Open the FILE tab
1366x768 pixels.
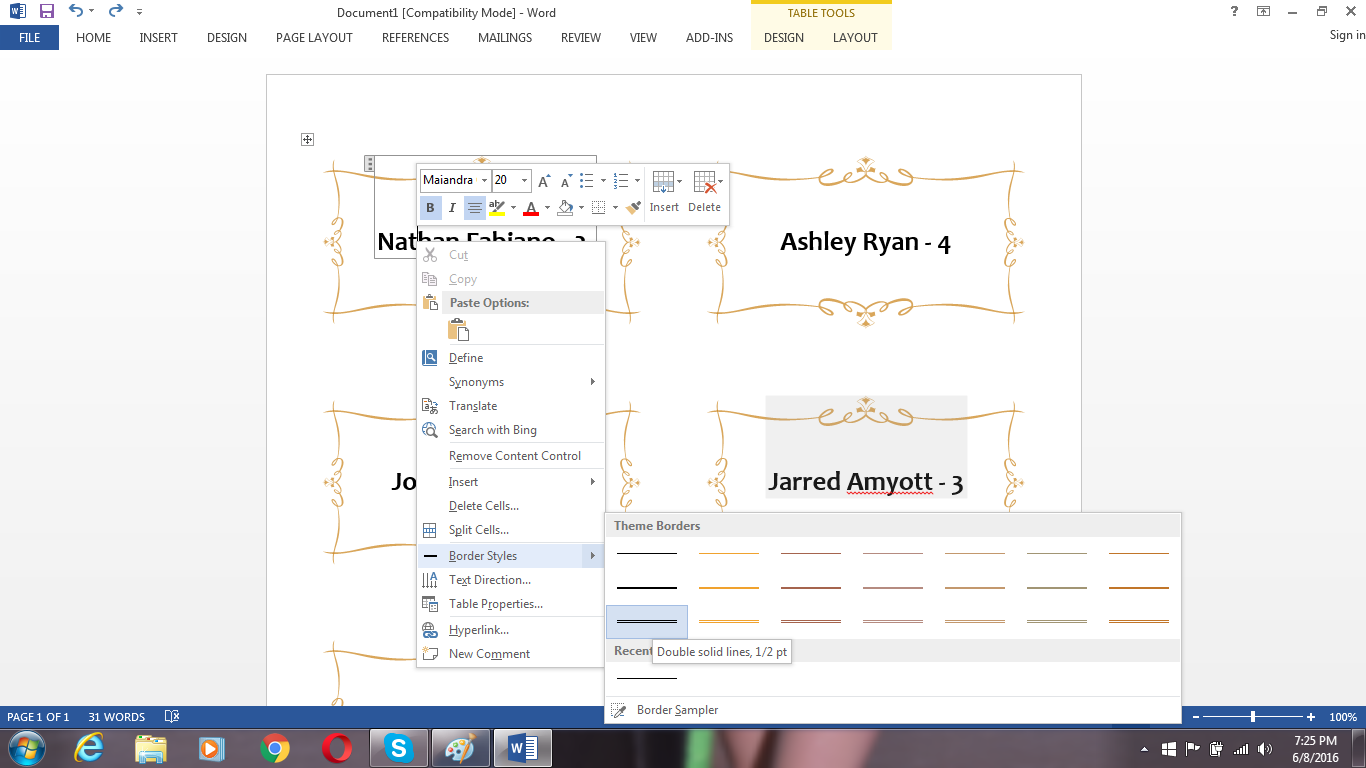tap(29, 38)
